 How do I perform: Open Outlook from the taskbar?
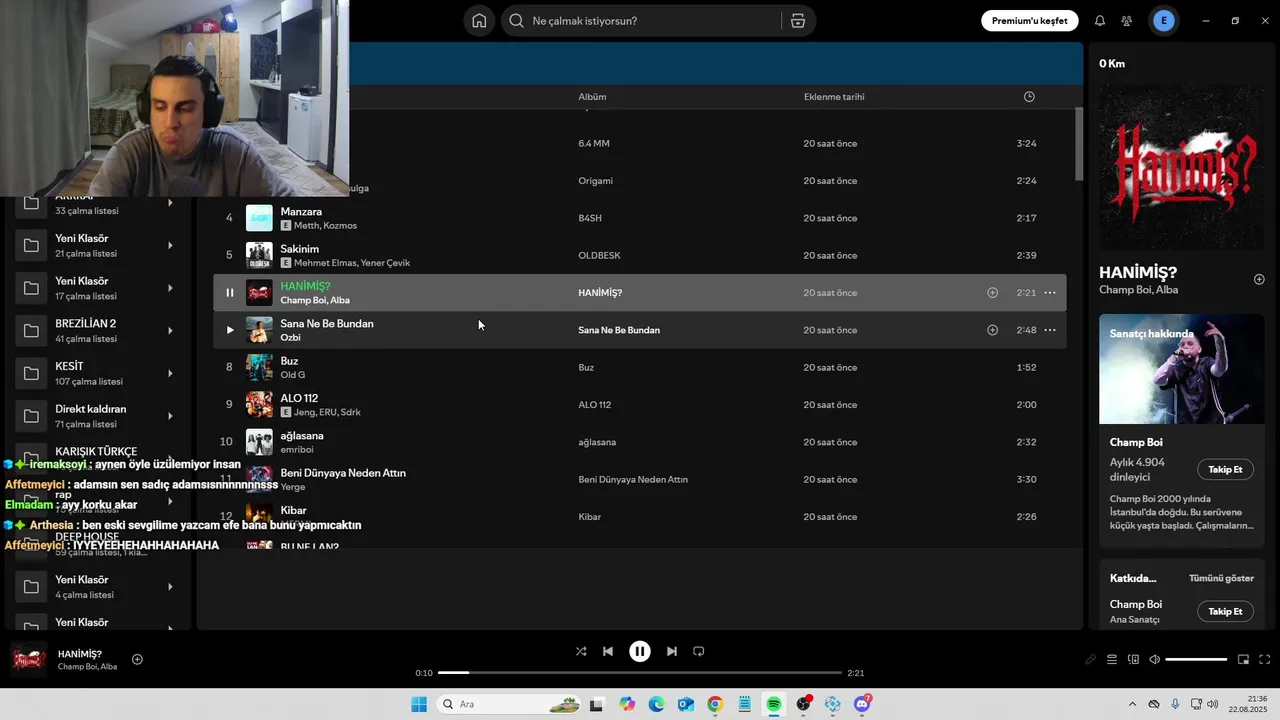coord(685,704)
